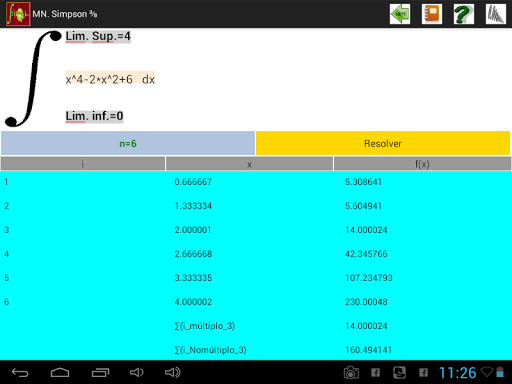This screenshot has height=384, width=512.
Task: Tap the Android back navigation button
Action: [x=20, y=372]
